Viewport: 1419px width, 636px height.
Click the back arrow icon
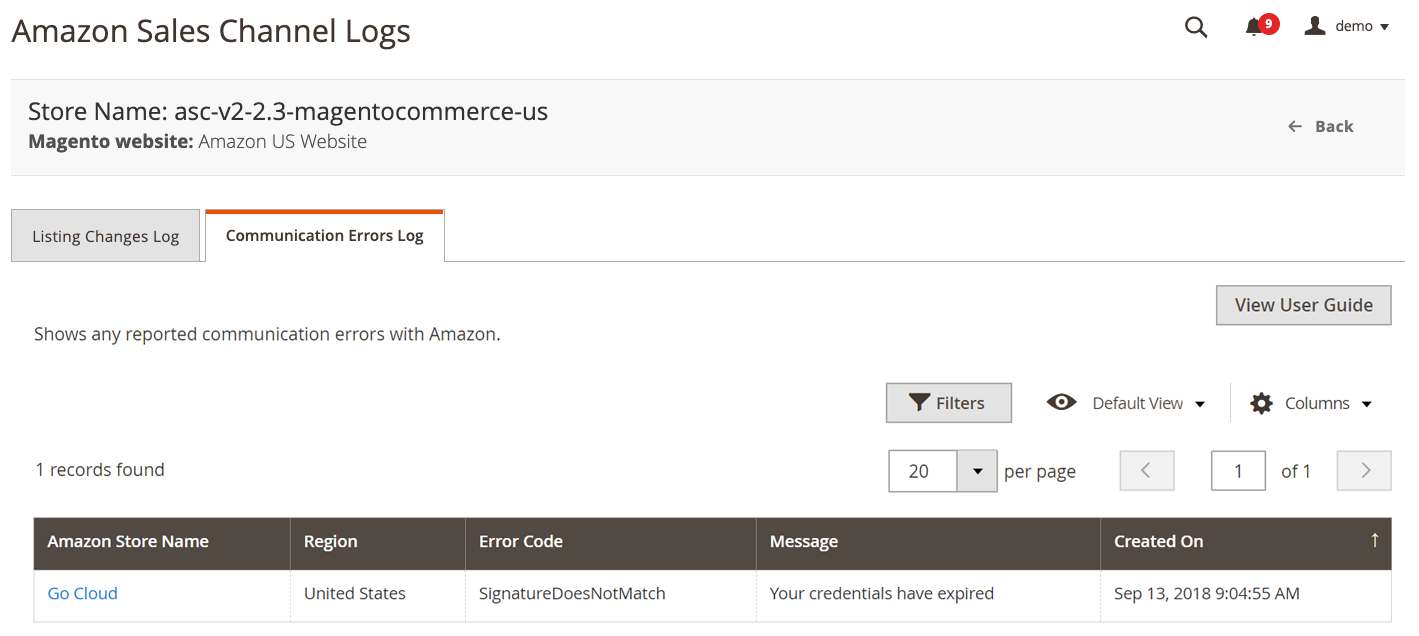point(1295,126)
